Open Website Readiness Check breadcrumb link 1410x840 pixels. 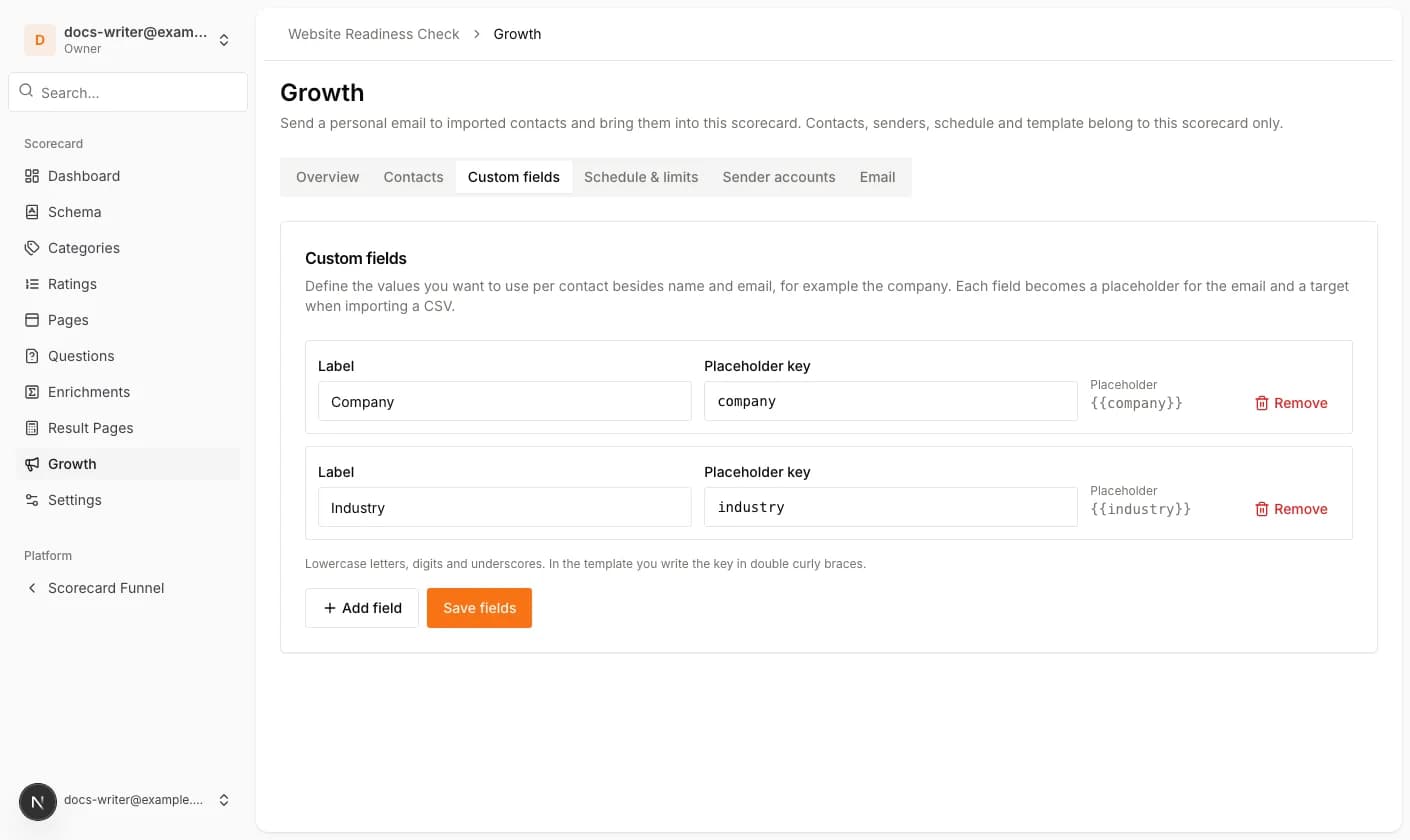point(374,34)
